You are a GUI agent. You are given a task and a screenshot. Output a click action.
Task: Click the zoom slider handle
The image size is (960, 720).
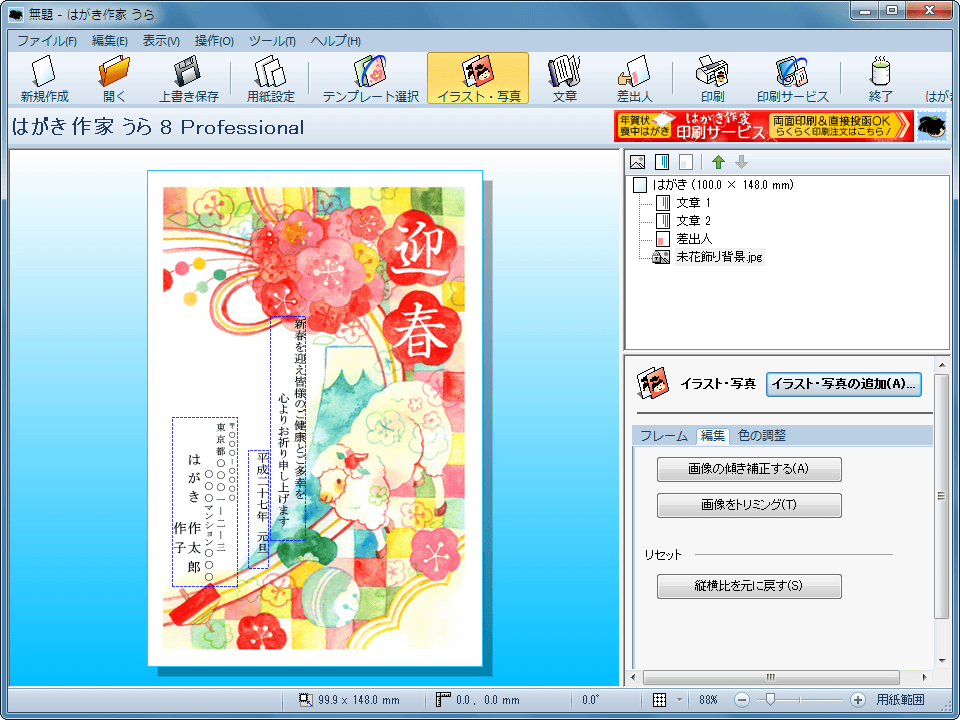click(770, 700)
